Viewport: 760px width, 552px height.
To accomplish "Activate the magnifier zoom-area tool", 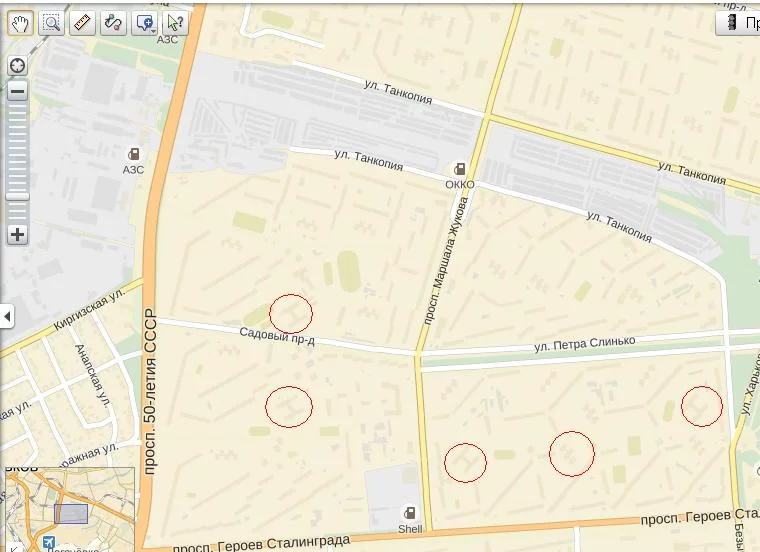I will (51, 23).
